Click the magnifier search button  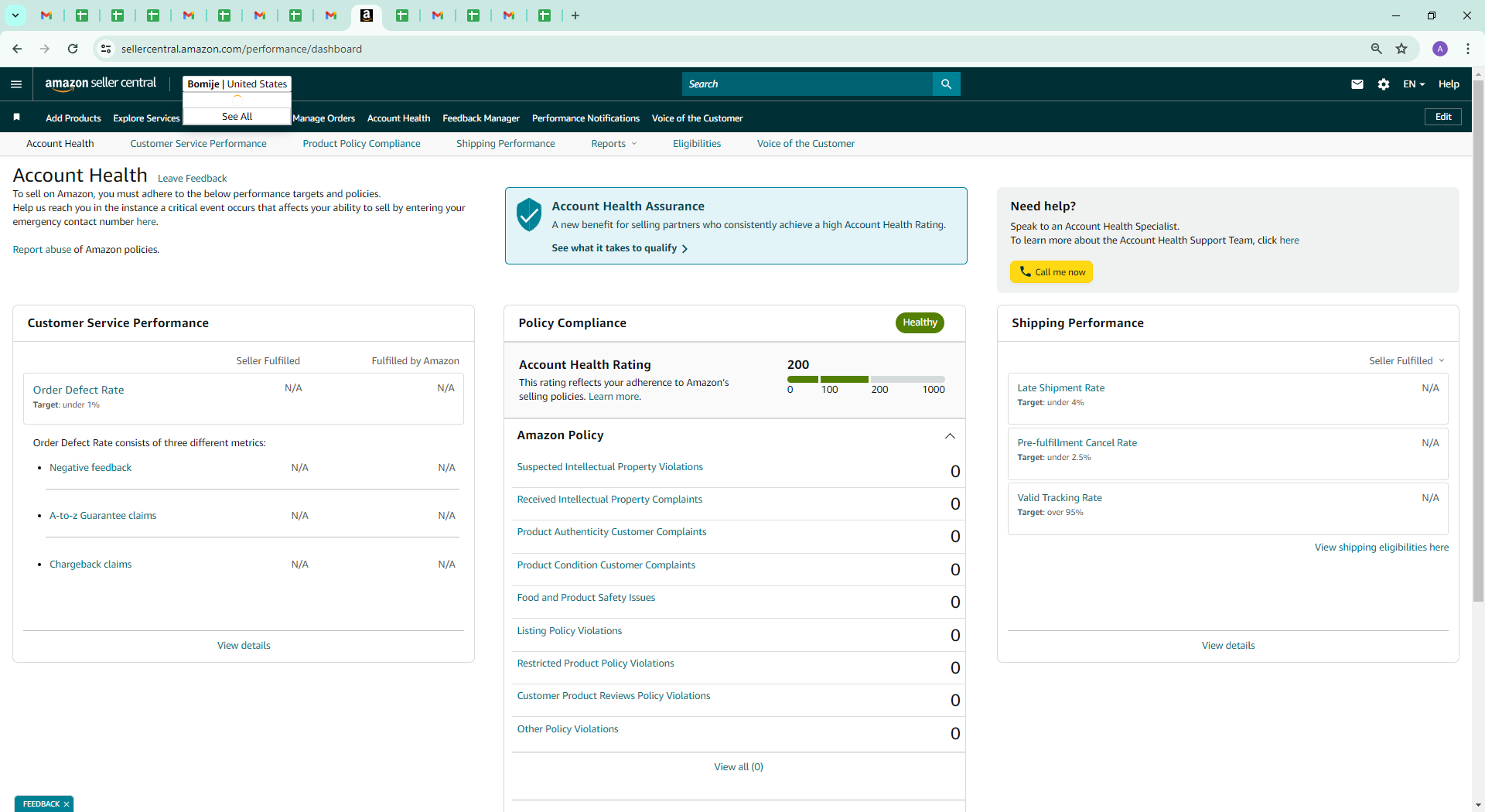point(946,84)
